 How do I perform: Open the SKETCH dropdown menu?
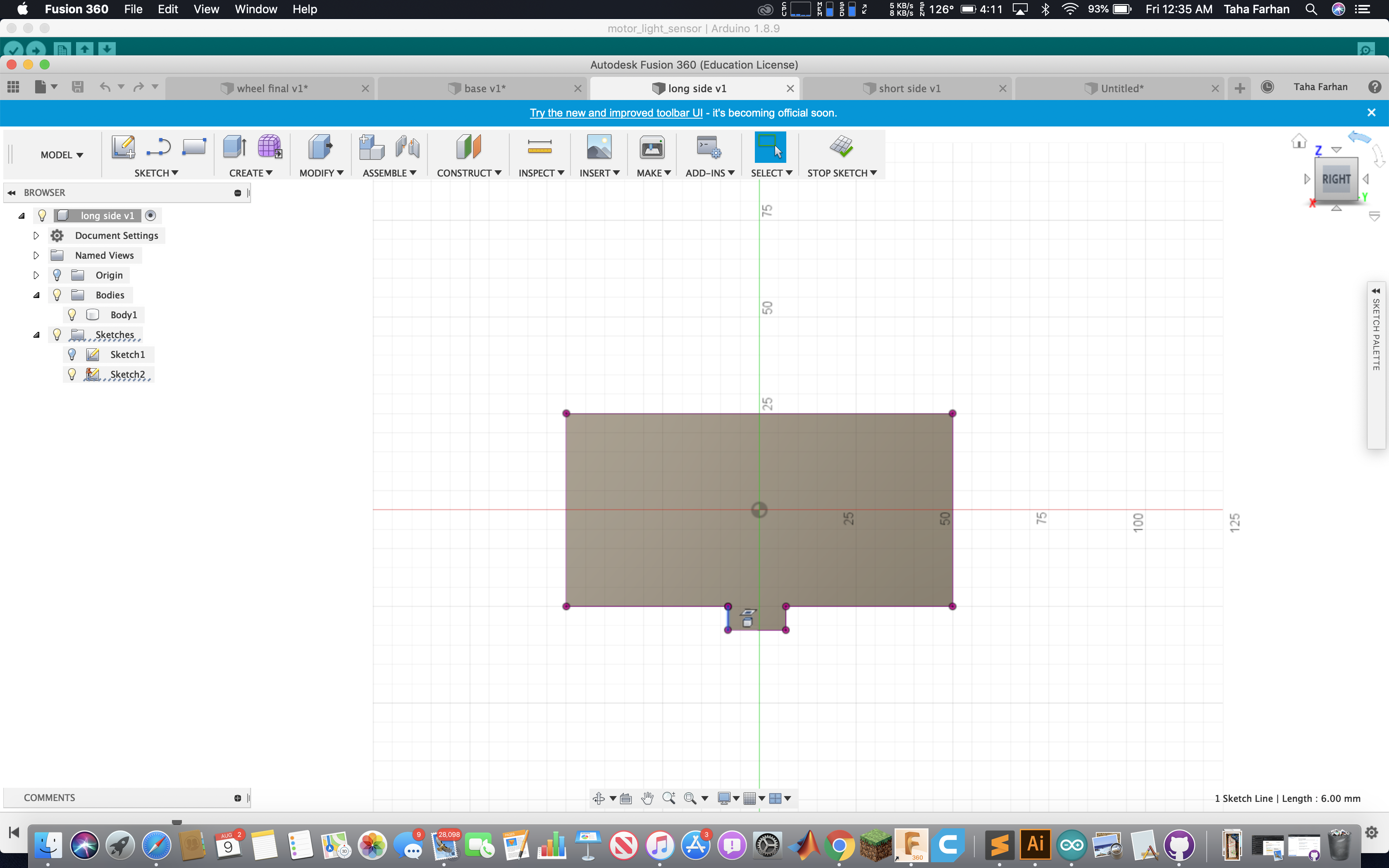tap(156, 173)
